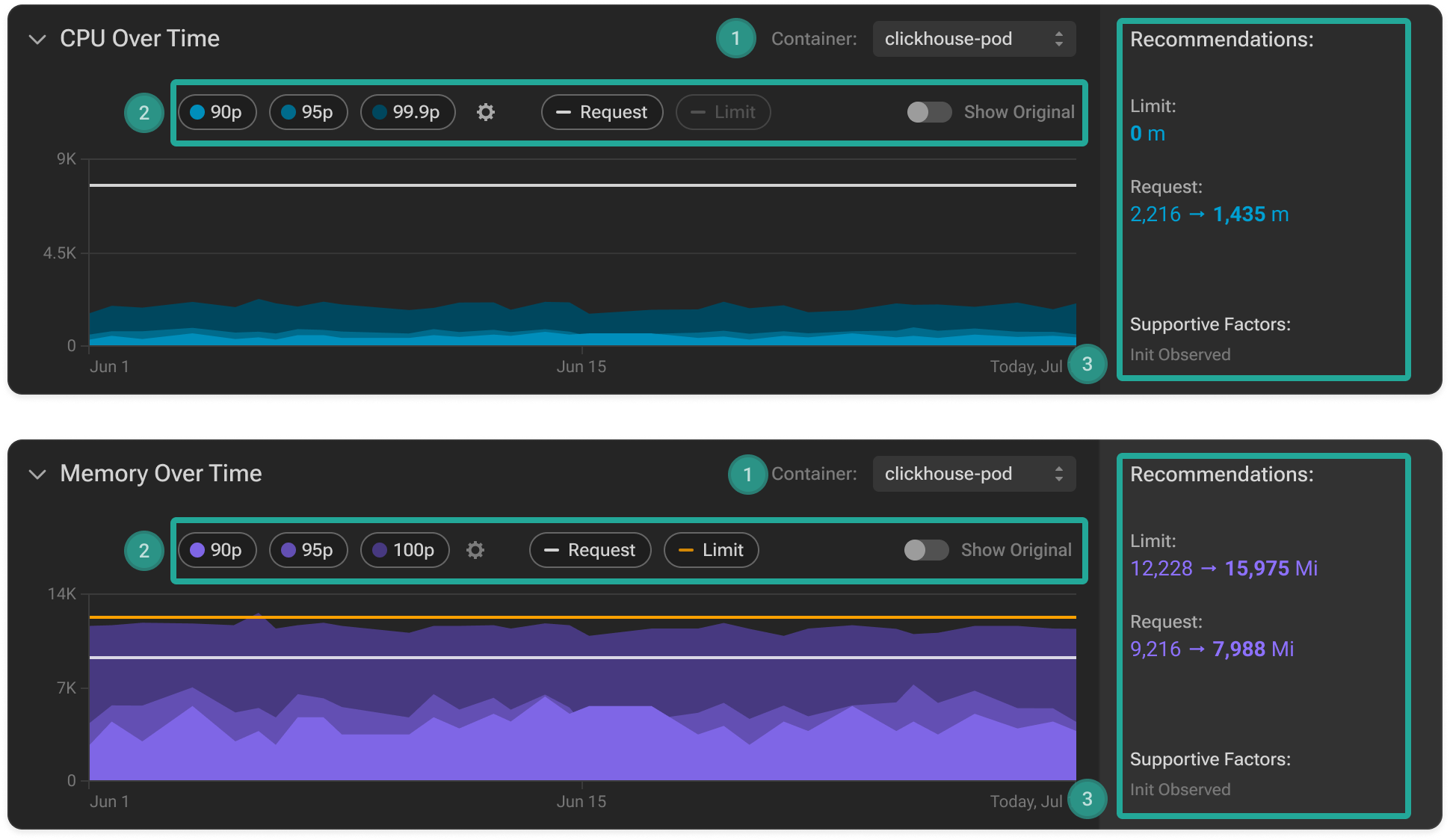Toggle the 90p Memory series

click(x=217, y=550)
